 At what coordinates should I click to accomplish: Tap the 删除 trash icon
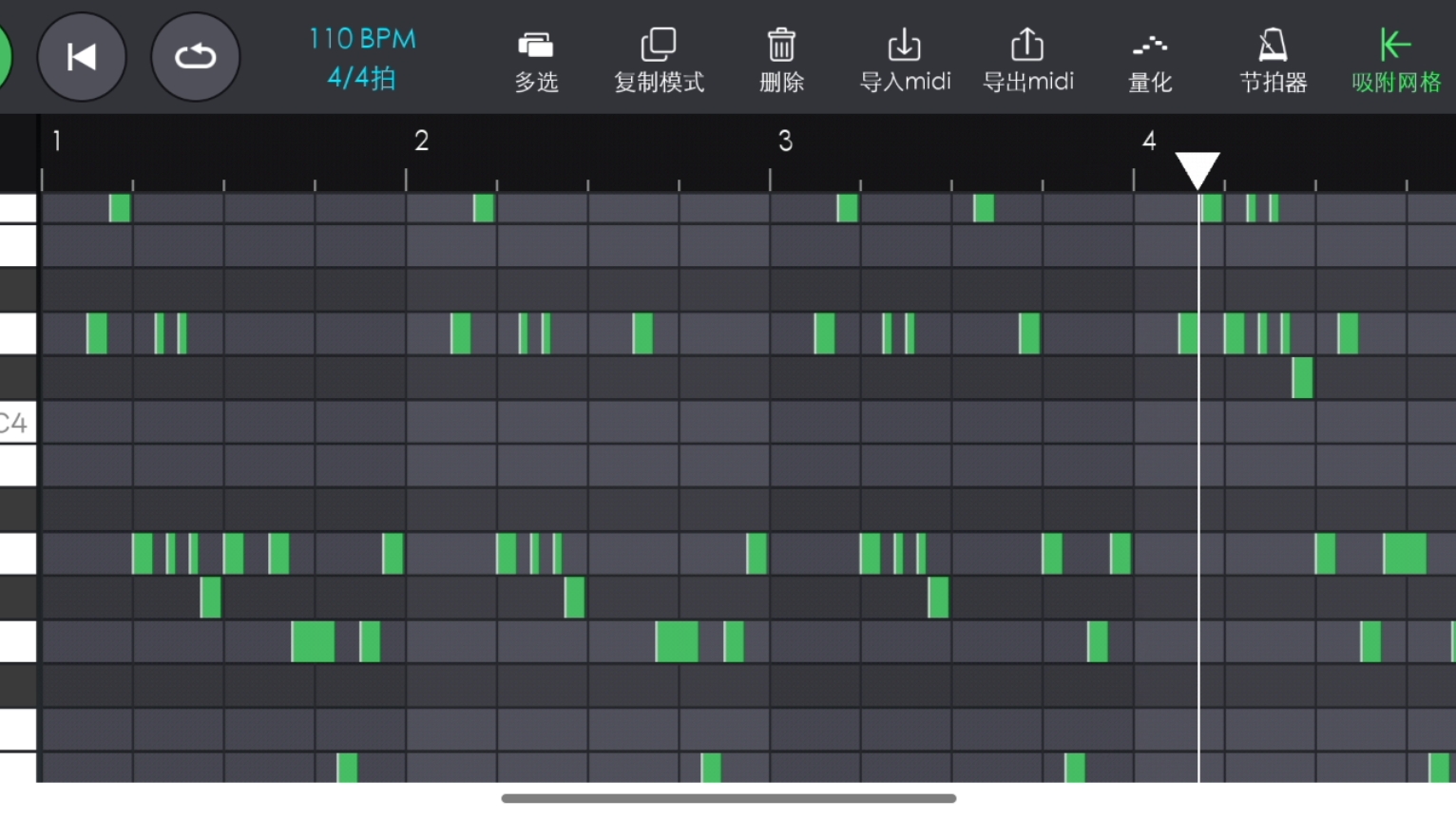point(781,62)
